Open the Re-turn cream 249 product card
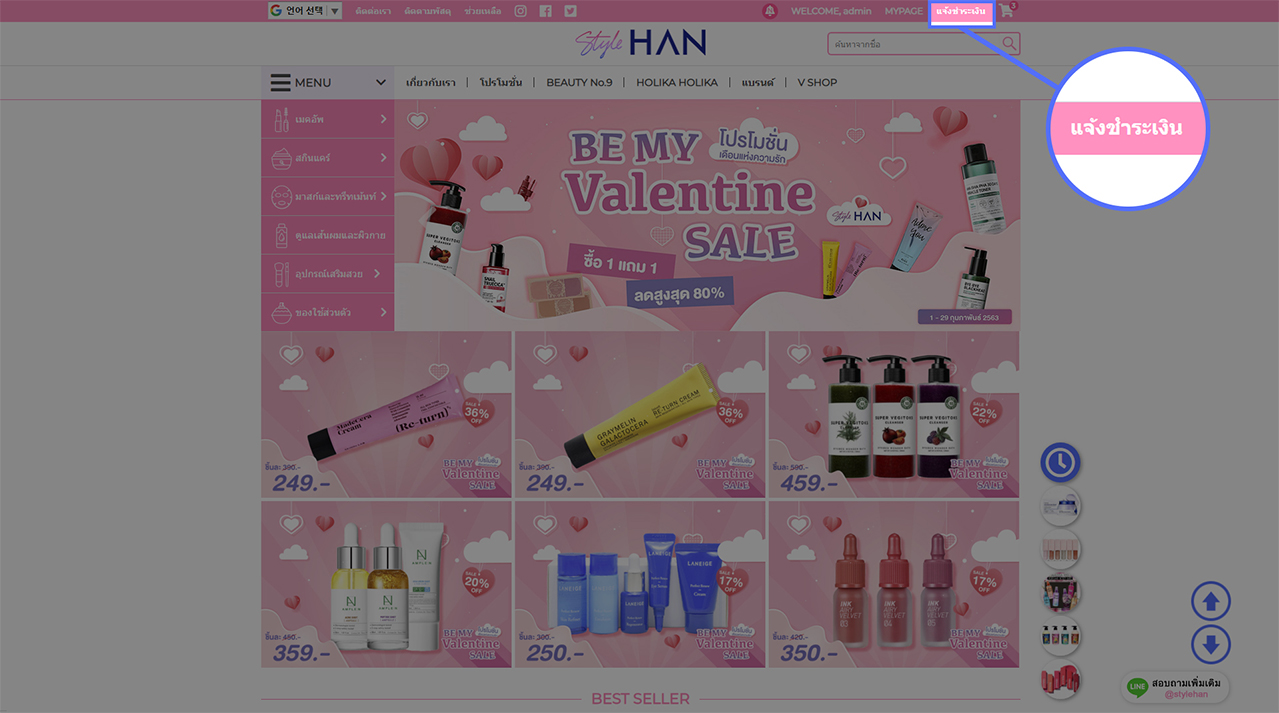 pos(386,415)
